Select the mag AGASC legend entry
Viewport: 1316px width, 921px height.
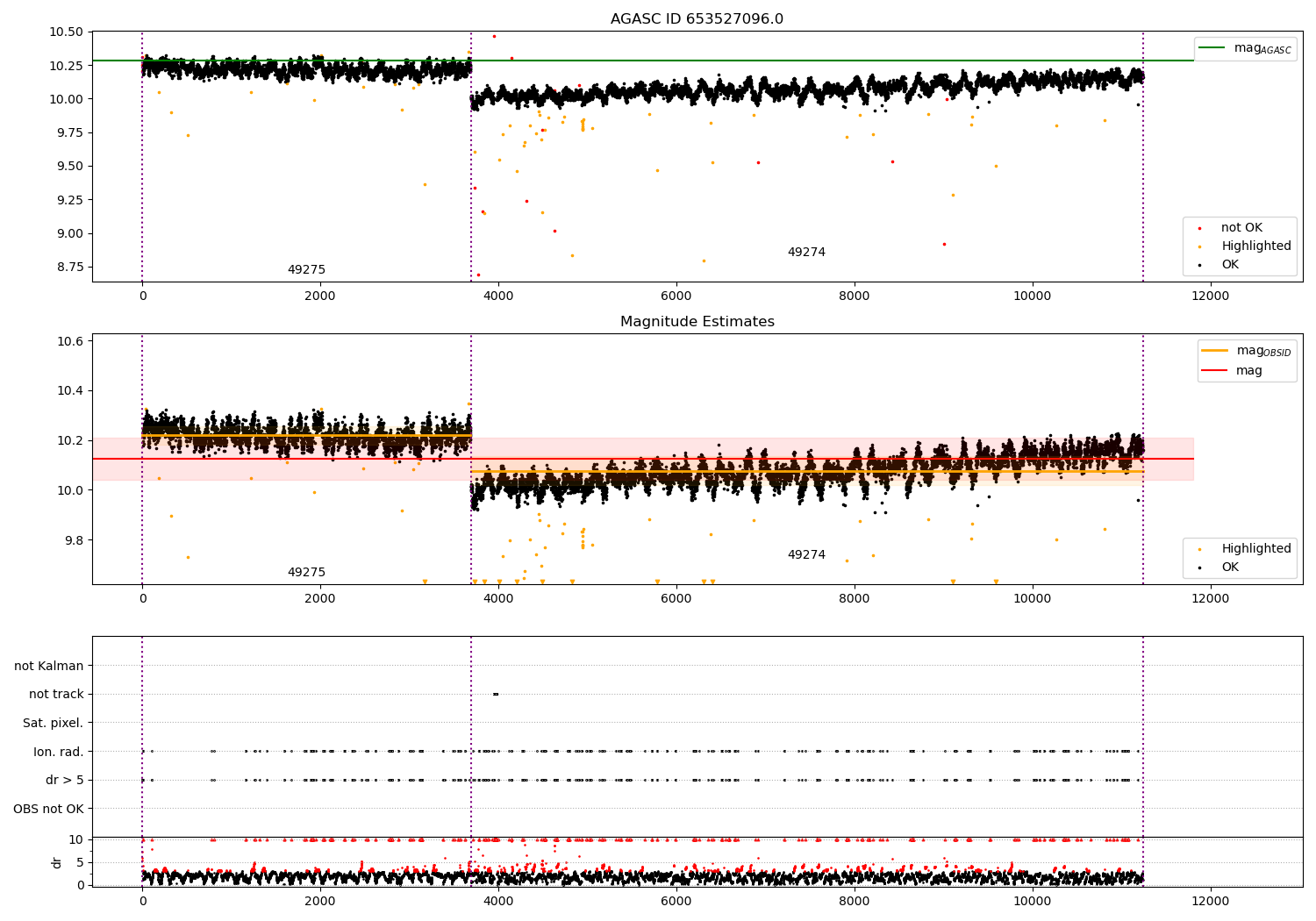point(1246,48)
